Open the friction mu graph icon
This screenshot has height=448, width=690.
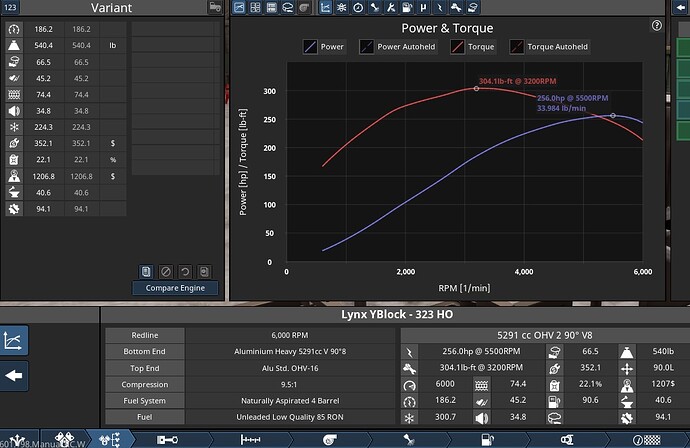pos(423,7)
